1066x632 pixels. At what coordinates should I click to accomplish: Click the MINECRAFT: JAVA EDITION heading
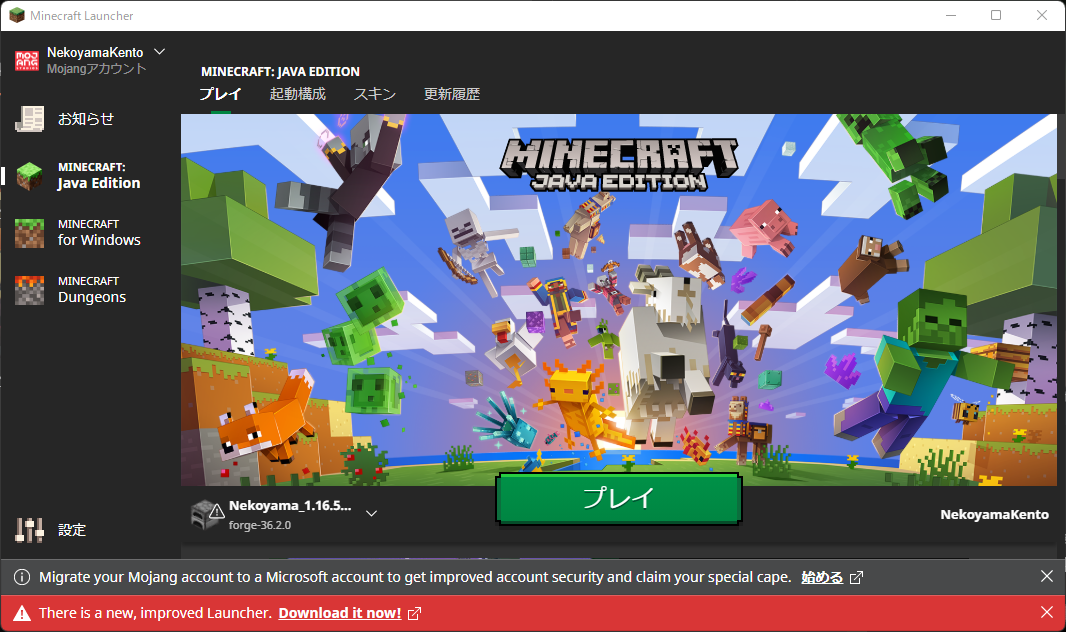(280, 71)
